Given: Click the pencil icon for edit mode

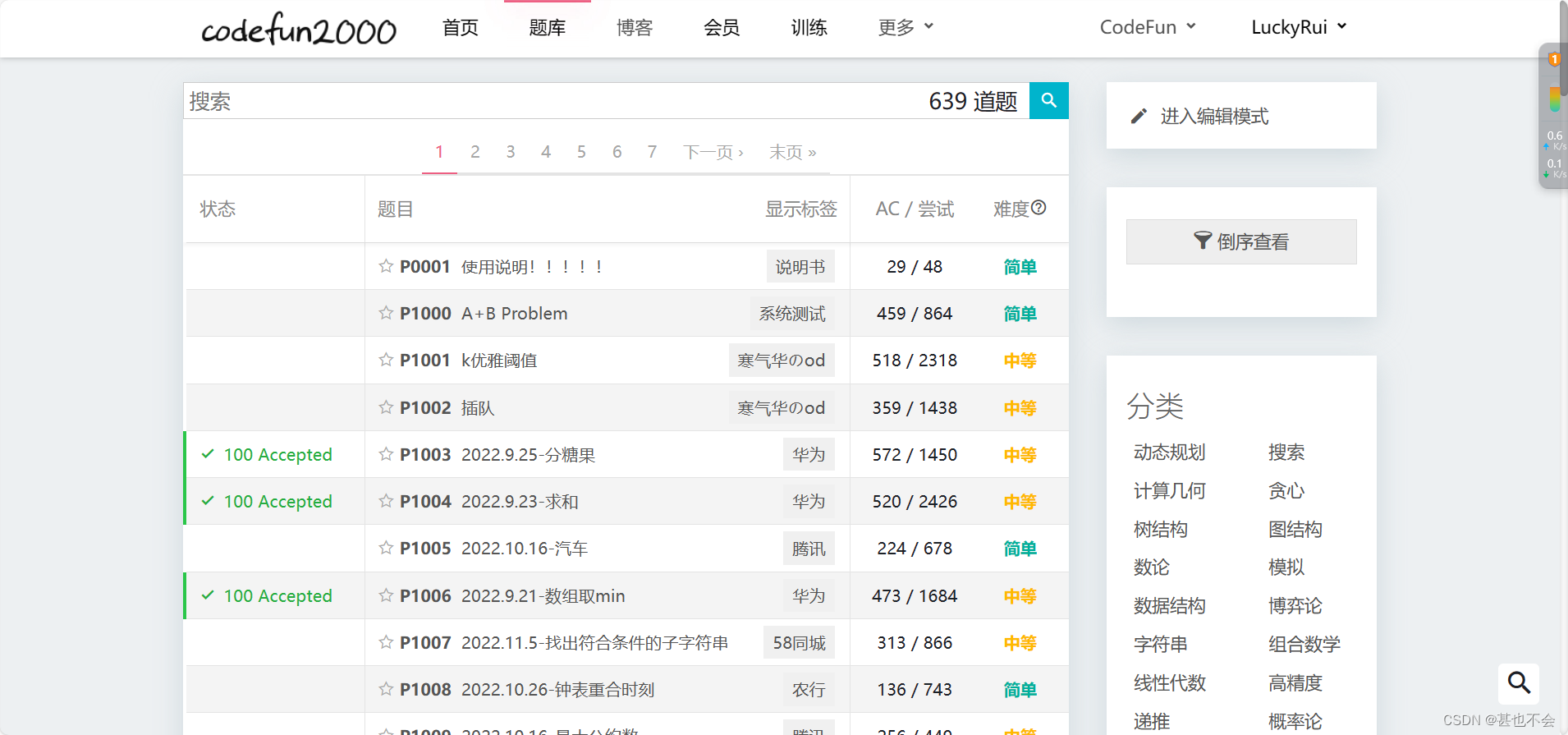Looking at the screenshot, I should (1139, 117).
